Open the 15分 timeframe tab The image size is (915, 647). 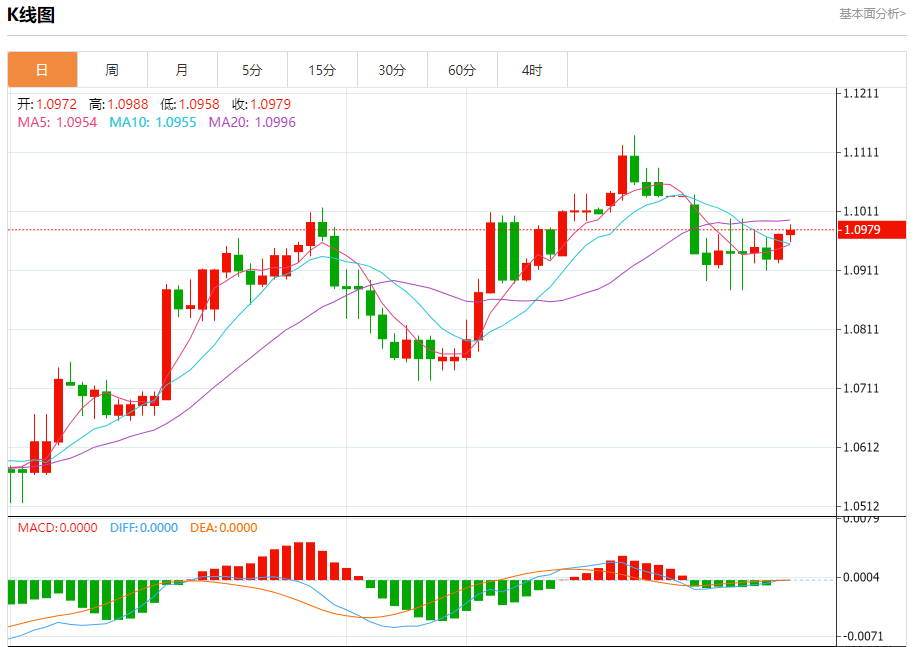click(323, 69)
